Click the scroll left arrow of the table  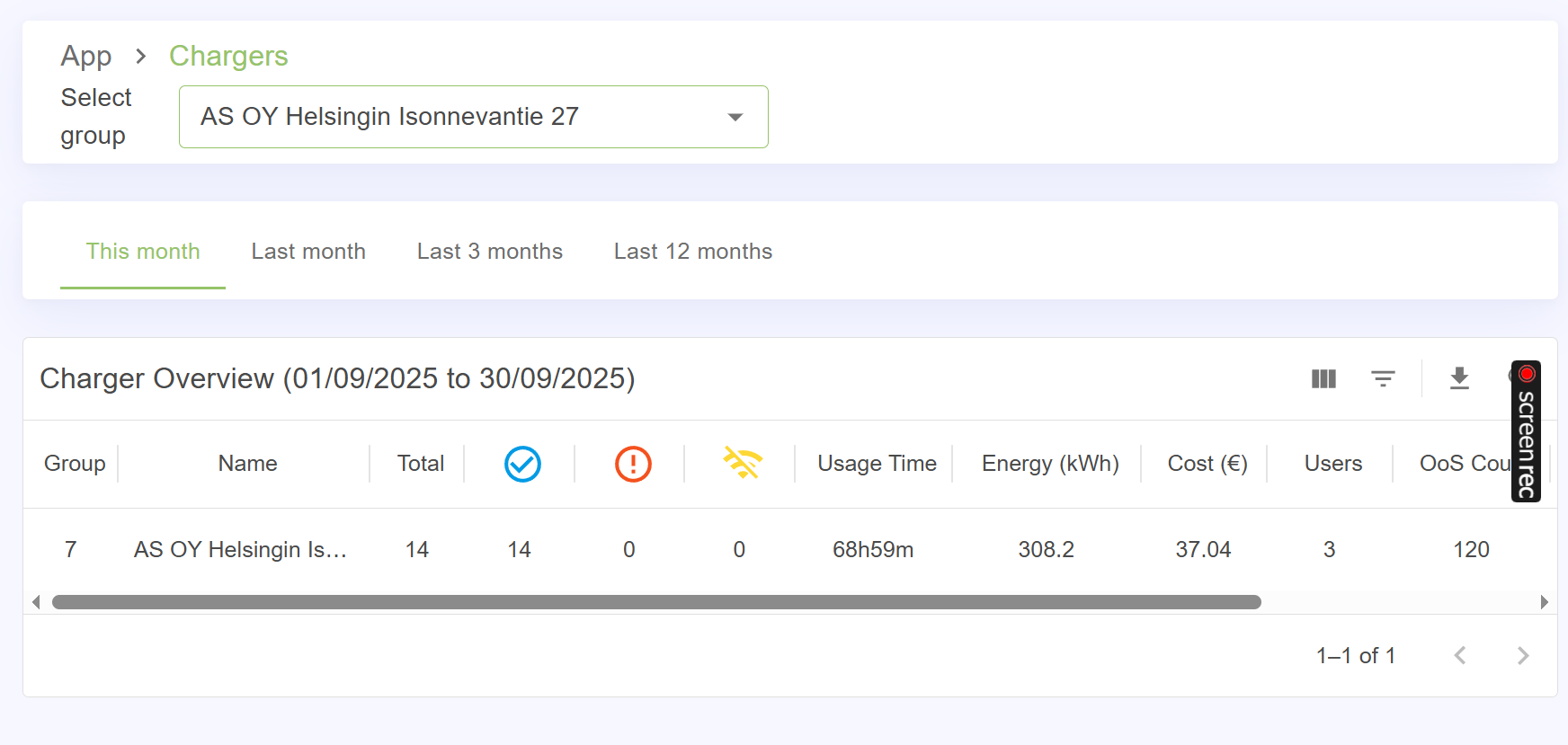pyautogui.click(x=36, y=602)
